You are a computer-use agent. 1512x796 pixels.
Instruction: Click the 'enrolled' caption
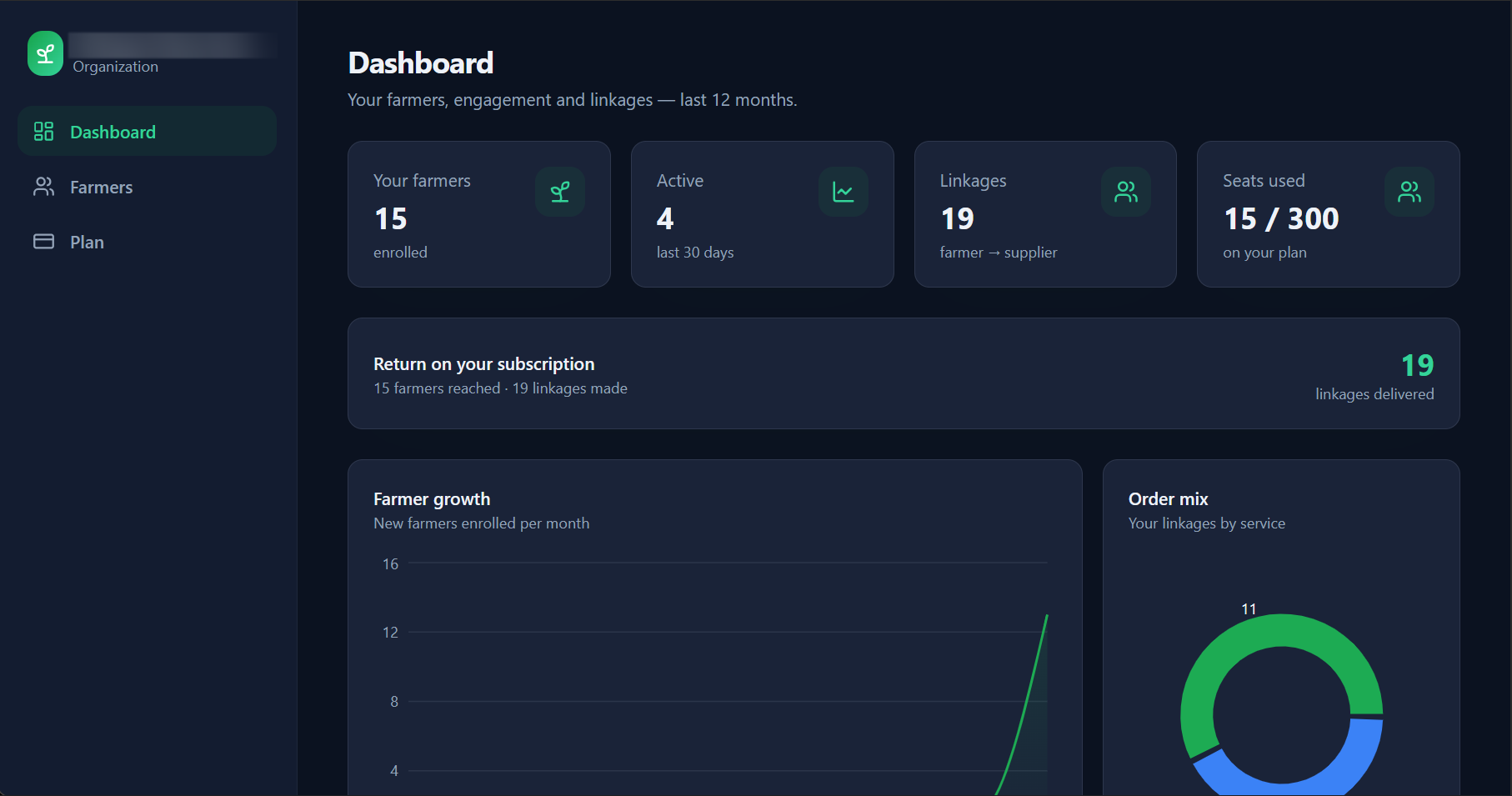(400, 253)
